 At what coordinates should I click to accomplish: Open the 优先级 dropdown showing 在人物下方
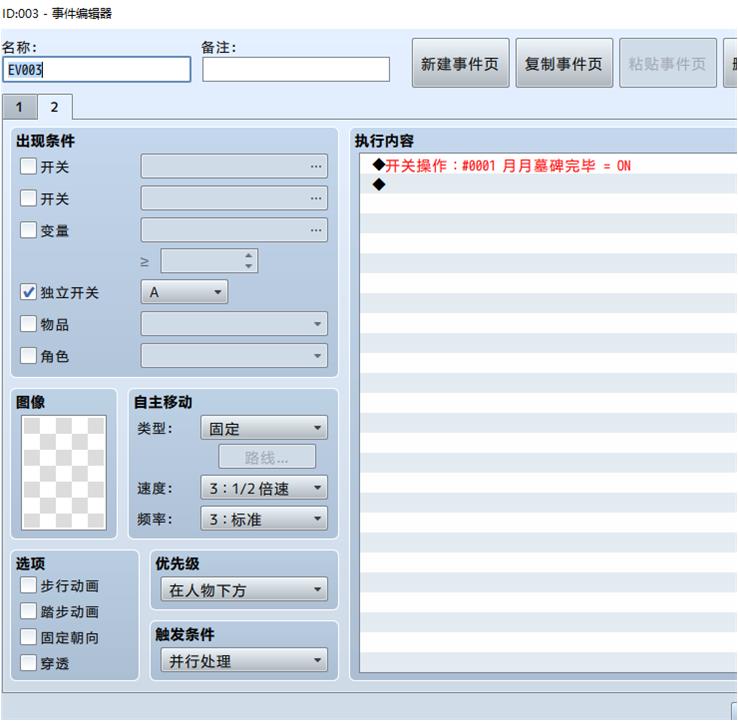(244, 590)
